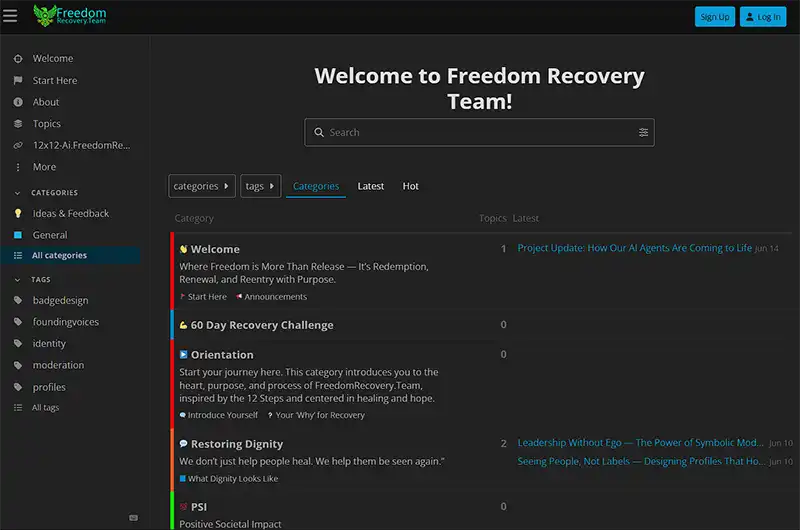800x530 pixels.
Task: Click the General category blue square
Action: [x=17, y=235]
